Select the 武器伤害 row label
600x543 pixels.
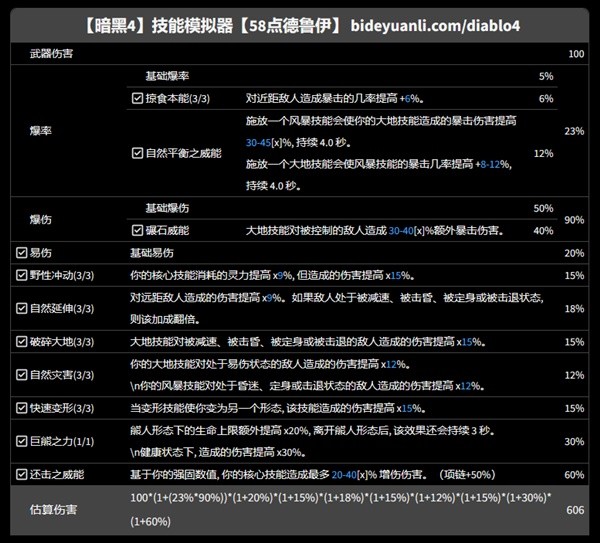point(52,54)
